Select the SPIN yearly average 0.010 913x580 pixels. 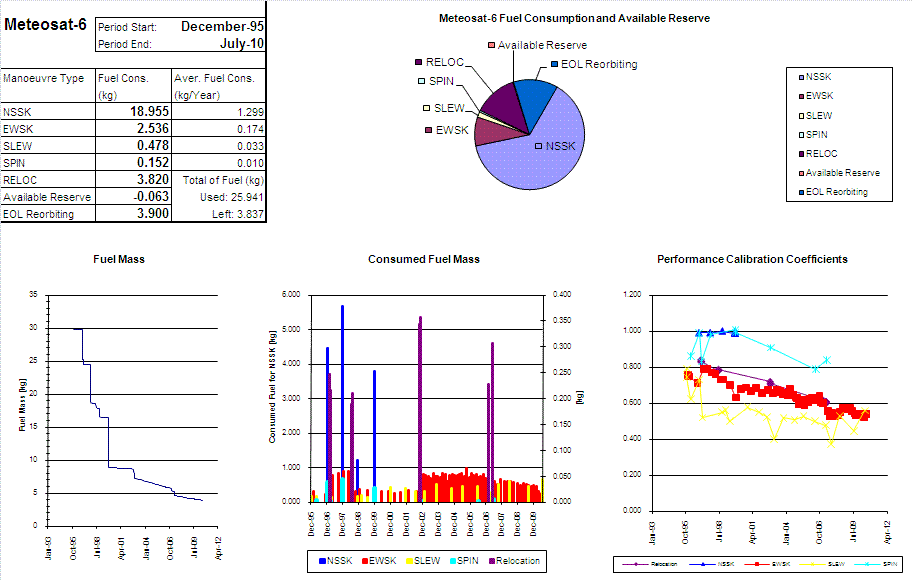coord(250,163)
